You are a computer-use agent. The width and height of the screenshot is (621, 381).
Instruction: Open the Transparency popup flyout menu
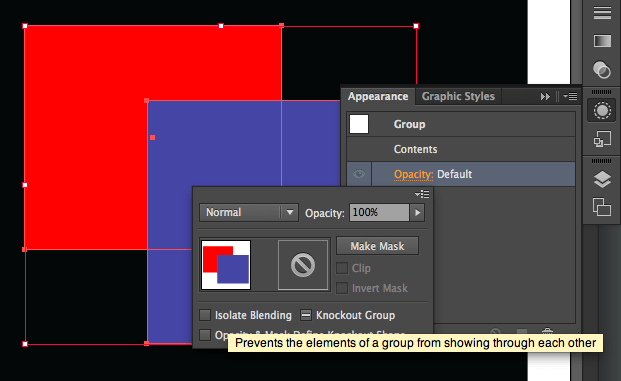click(x=422, y=194)
